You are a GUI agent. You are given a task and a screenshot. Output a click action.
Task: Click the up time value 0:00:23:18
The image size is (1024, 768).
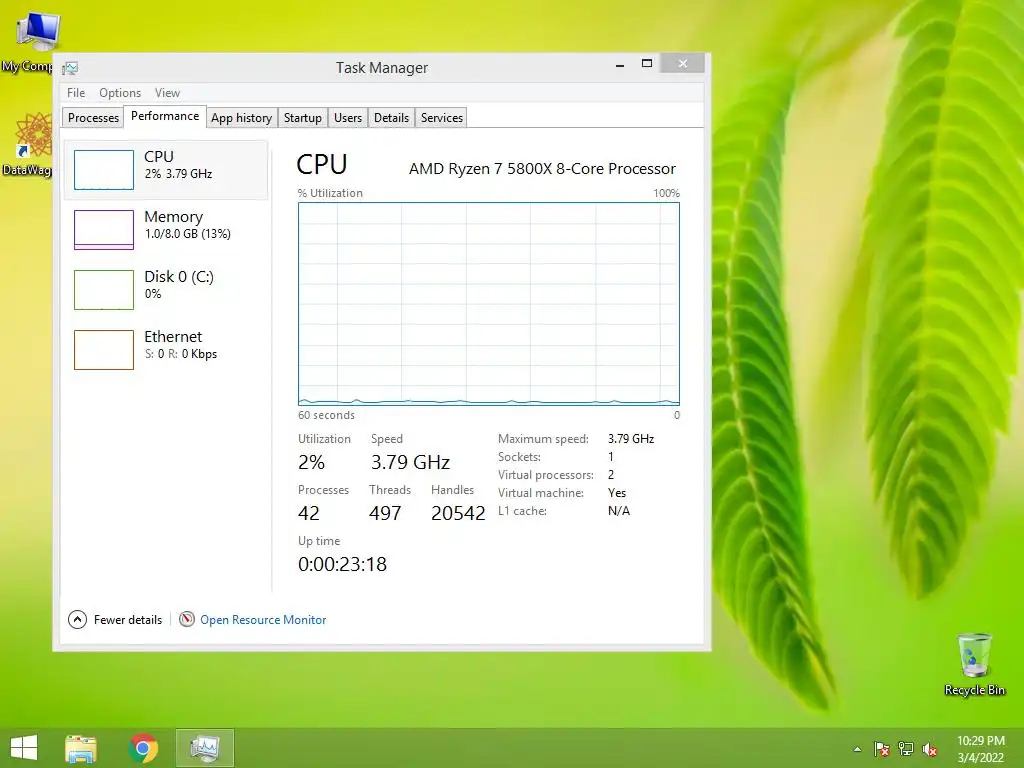click(x=342, y=564)
